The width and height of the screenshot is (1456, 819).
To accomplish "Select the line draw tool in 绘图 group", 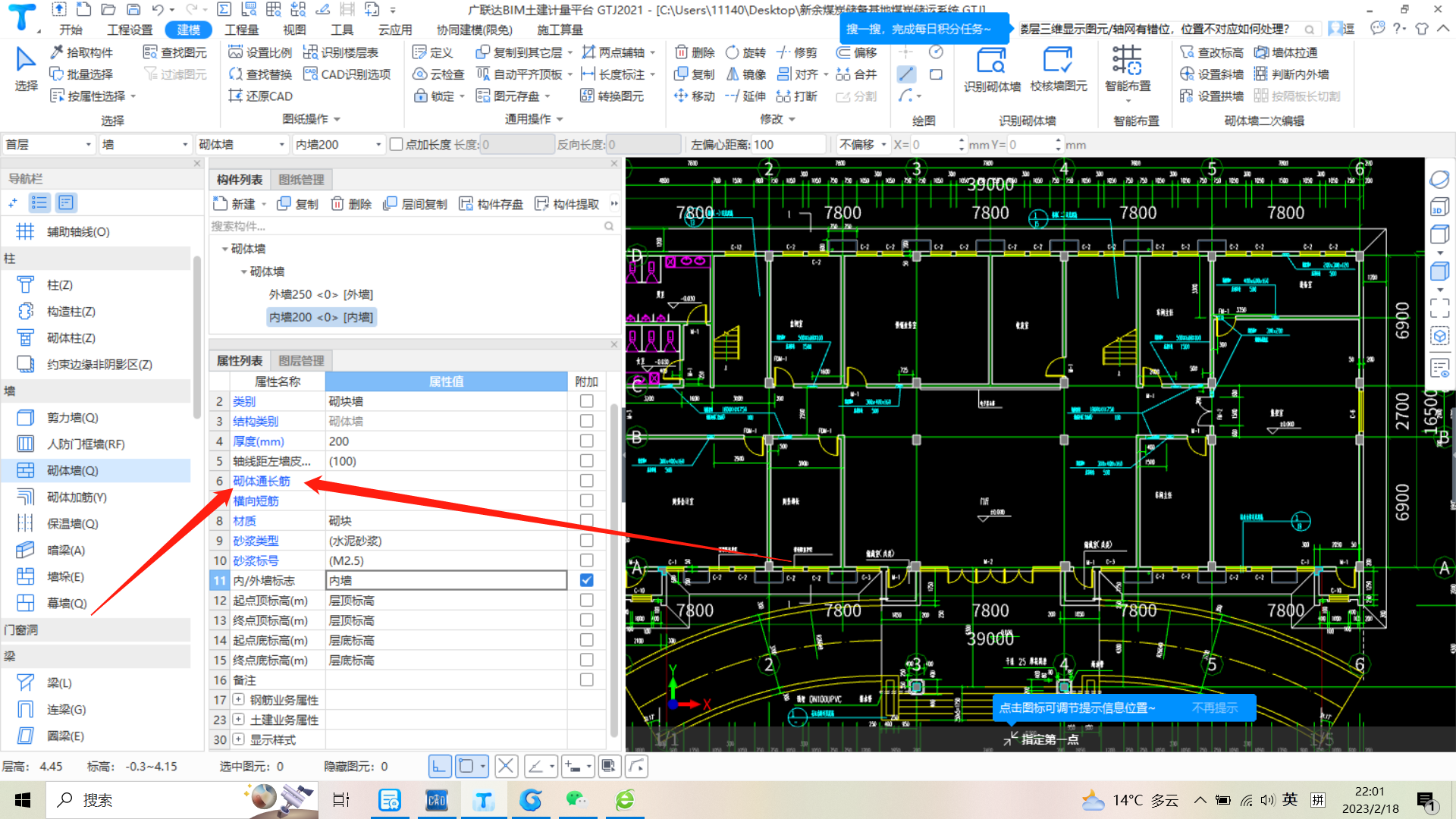I will pos(906,74).
